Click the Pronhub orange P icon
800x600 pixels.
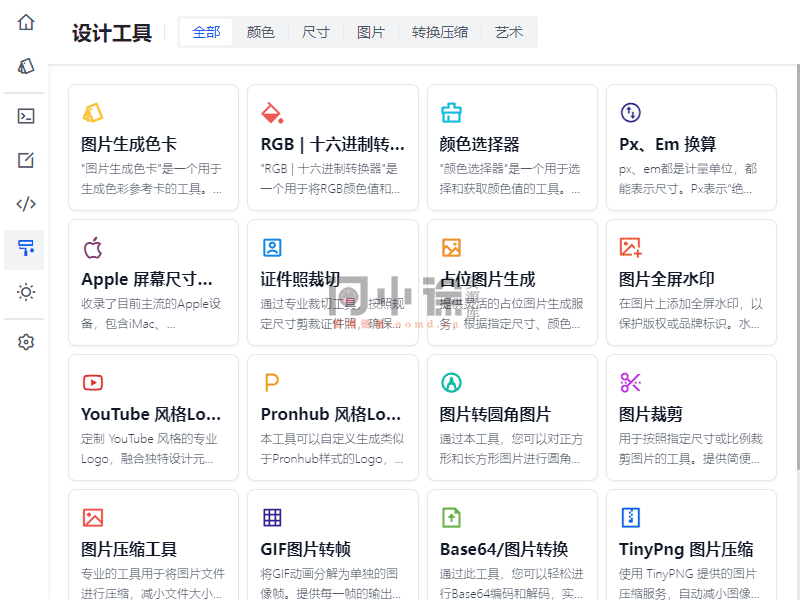tap(272, 382)
